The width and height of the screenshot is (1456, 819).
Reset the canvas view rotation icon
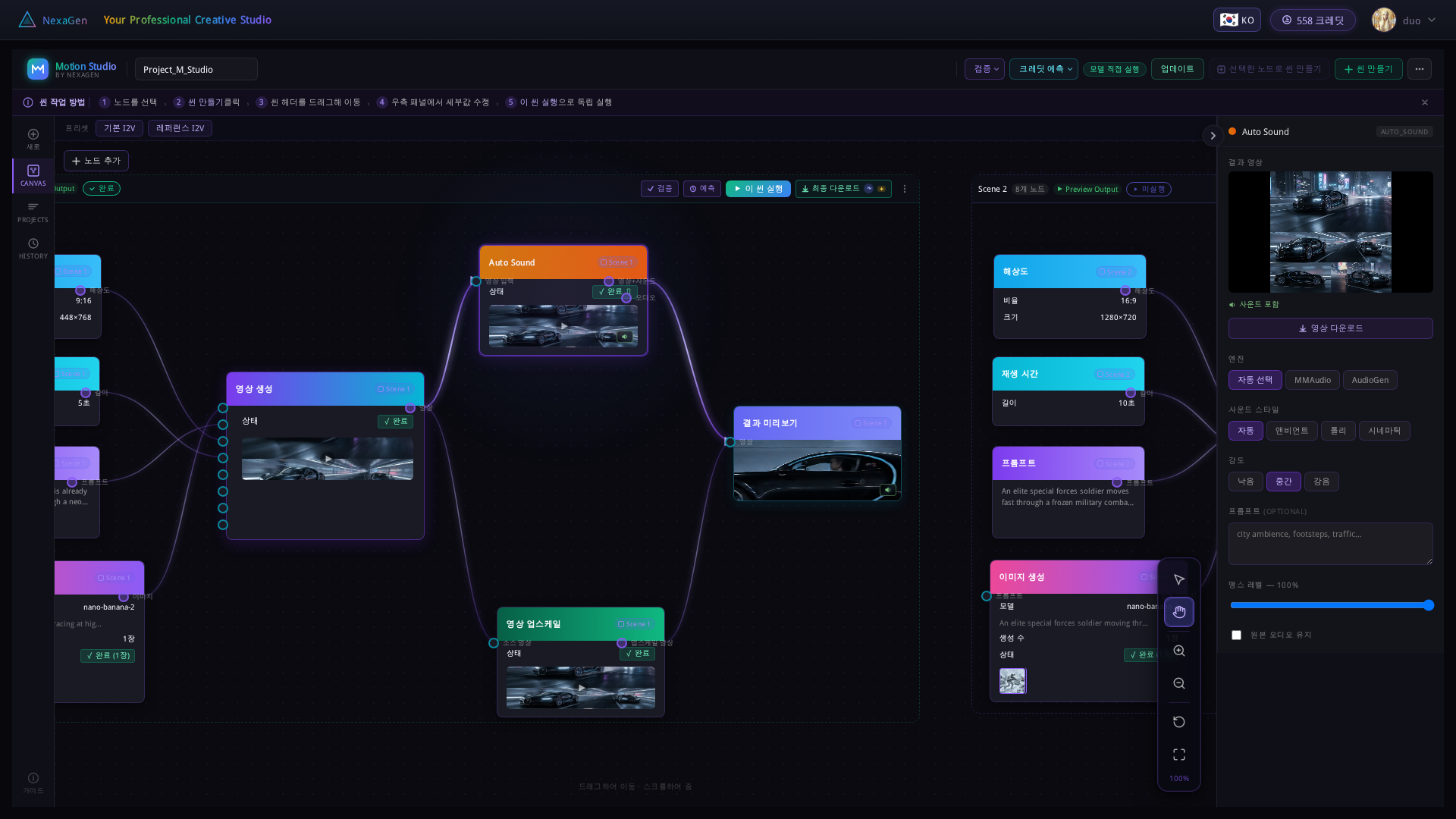tap(1179, 722)
